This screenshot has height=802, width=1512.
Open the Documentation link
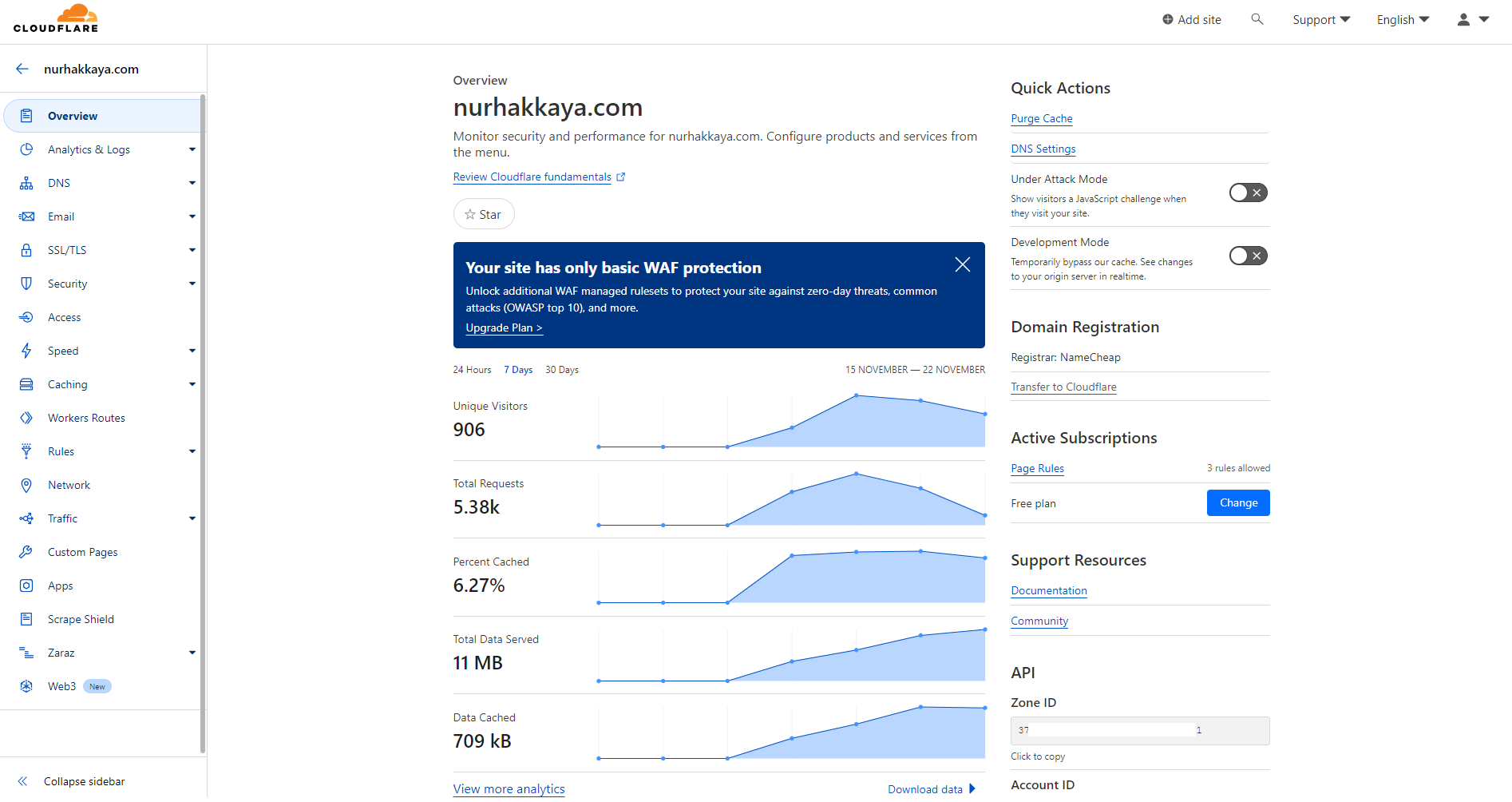coord(1049,590)
